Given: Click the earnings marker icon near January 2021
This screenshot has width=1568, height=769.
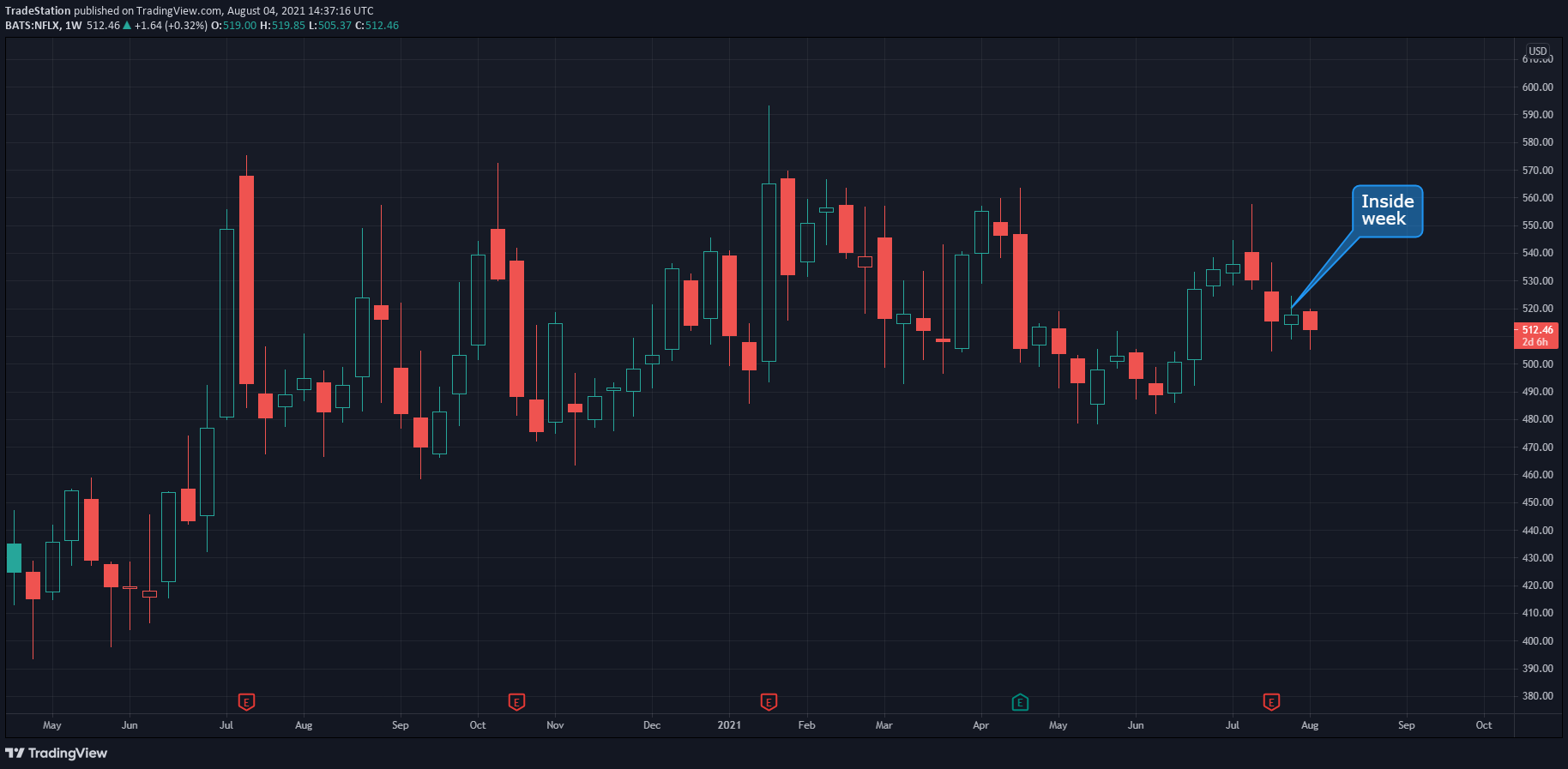Looking at the screenshot, I should (x=769, y=702).
